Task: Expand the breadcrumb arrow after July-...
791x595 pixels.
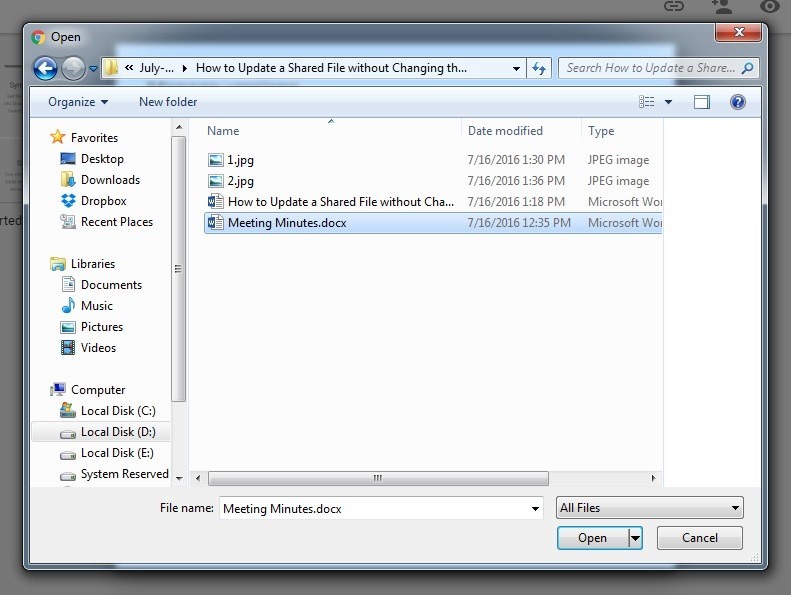Action: coord(185,68)
